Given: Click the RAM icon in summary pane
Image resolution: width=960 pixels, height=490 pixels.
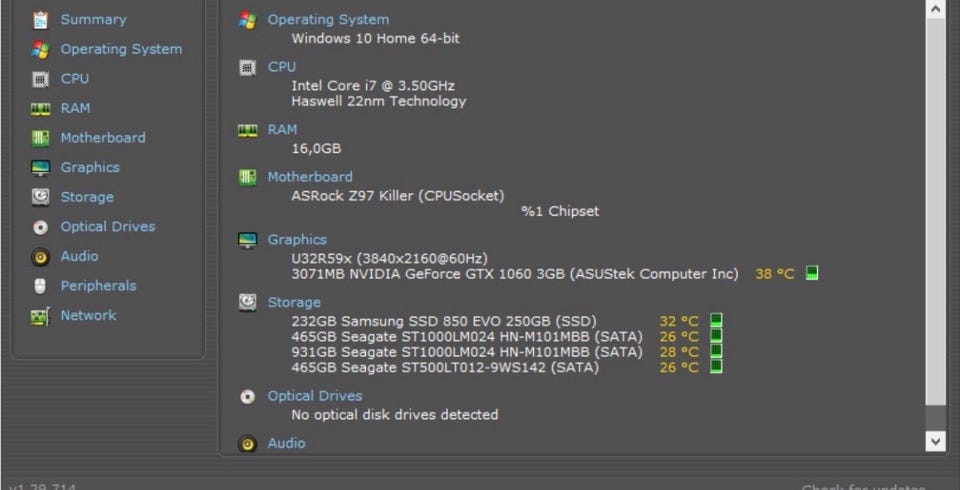Looking at the screenshot, I should pyautogui.click(x=247, y=130).
